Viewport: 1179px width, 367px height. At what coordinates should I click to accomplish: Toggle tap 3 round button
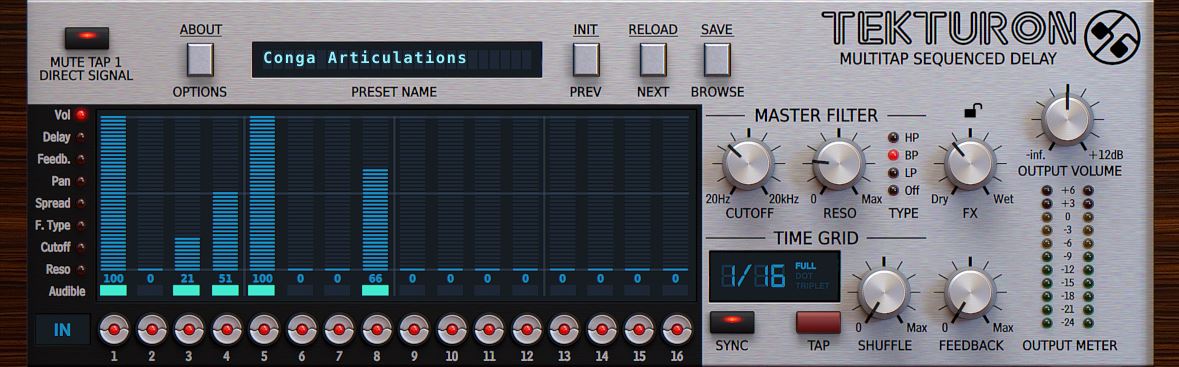pyautogui.click(x=189, y=329)
